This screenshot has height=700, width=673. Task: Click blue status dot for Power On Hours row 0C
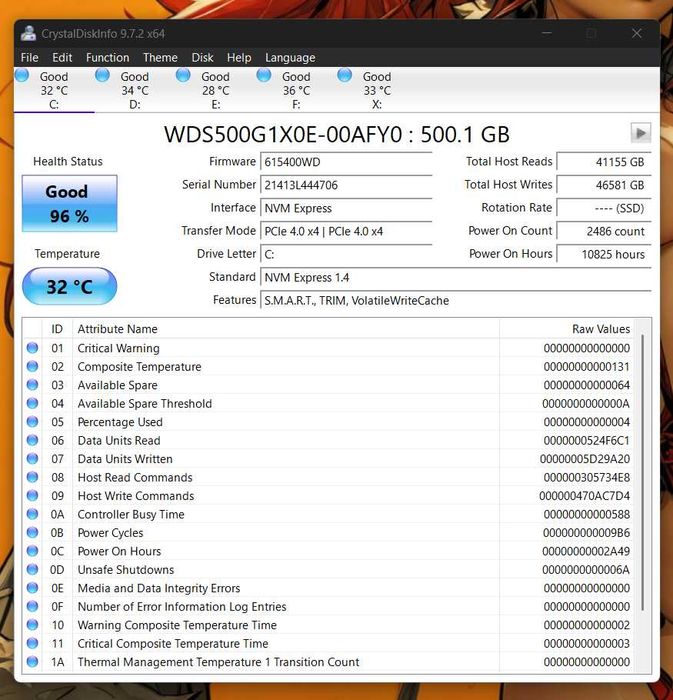(32, 551)
